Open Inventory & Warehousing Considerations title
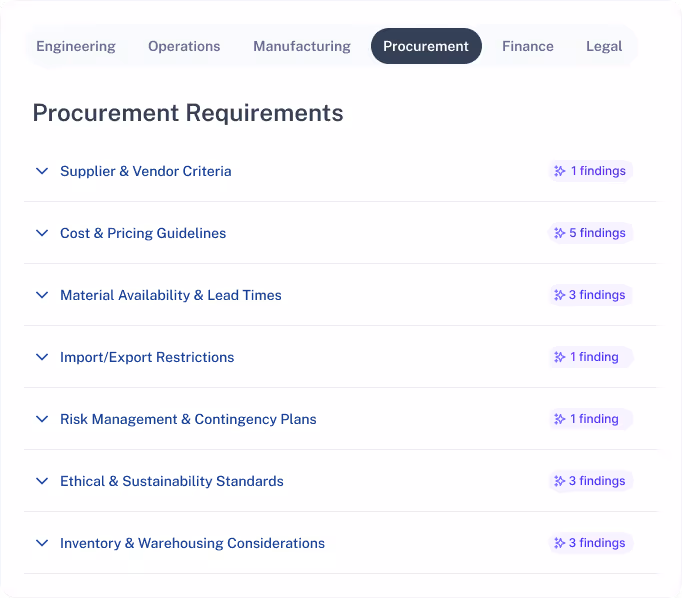The image size is (682, 598). pos(192,543)
